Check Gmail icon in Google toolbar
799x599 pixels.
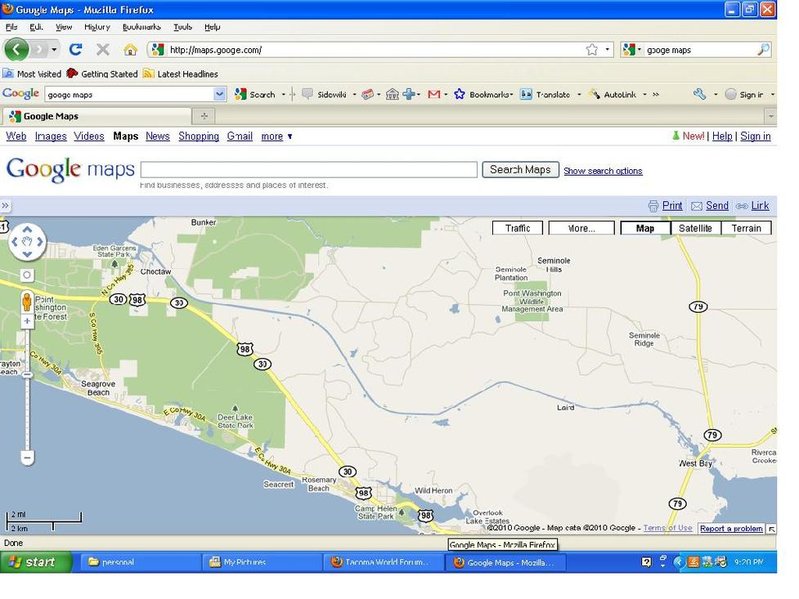tap(434, 94)
